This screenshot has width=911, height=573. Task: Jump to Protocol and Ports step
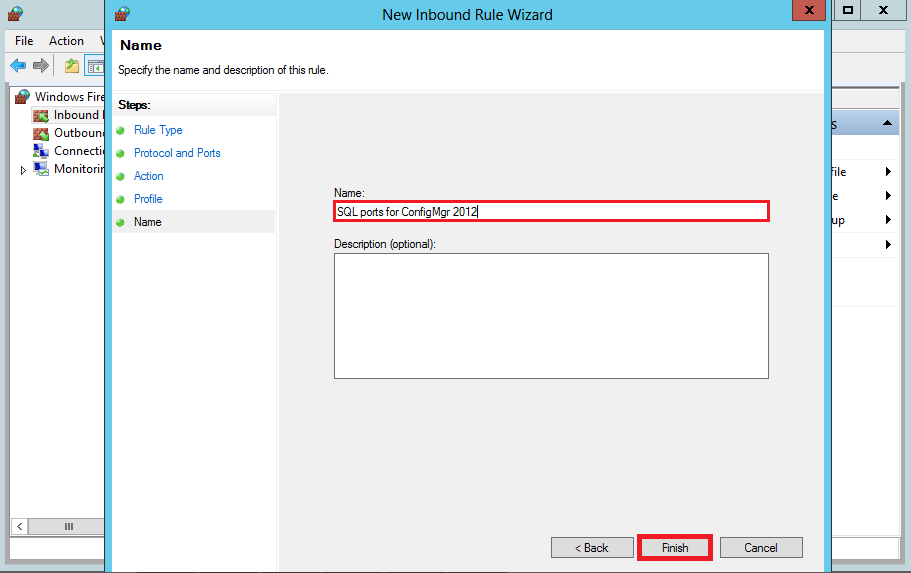point(177,153)
